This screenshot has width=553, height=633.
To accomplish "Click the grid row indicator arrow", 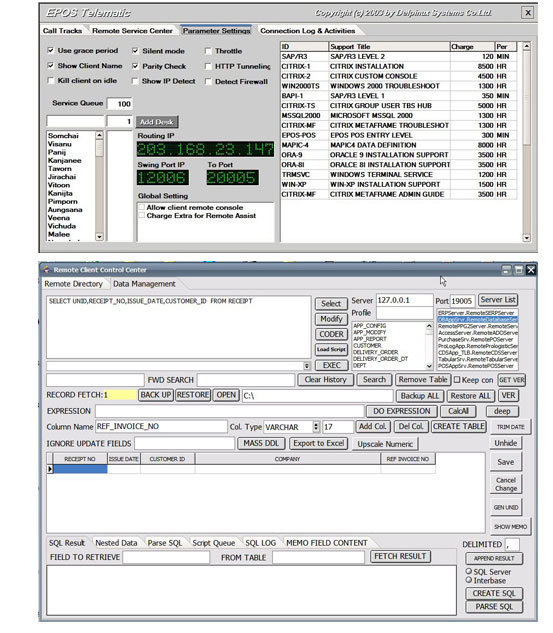I will [x=50, y=469].
